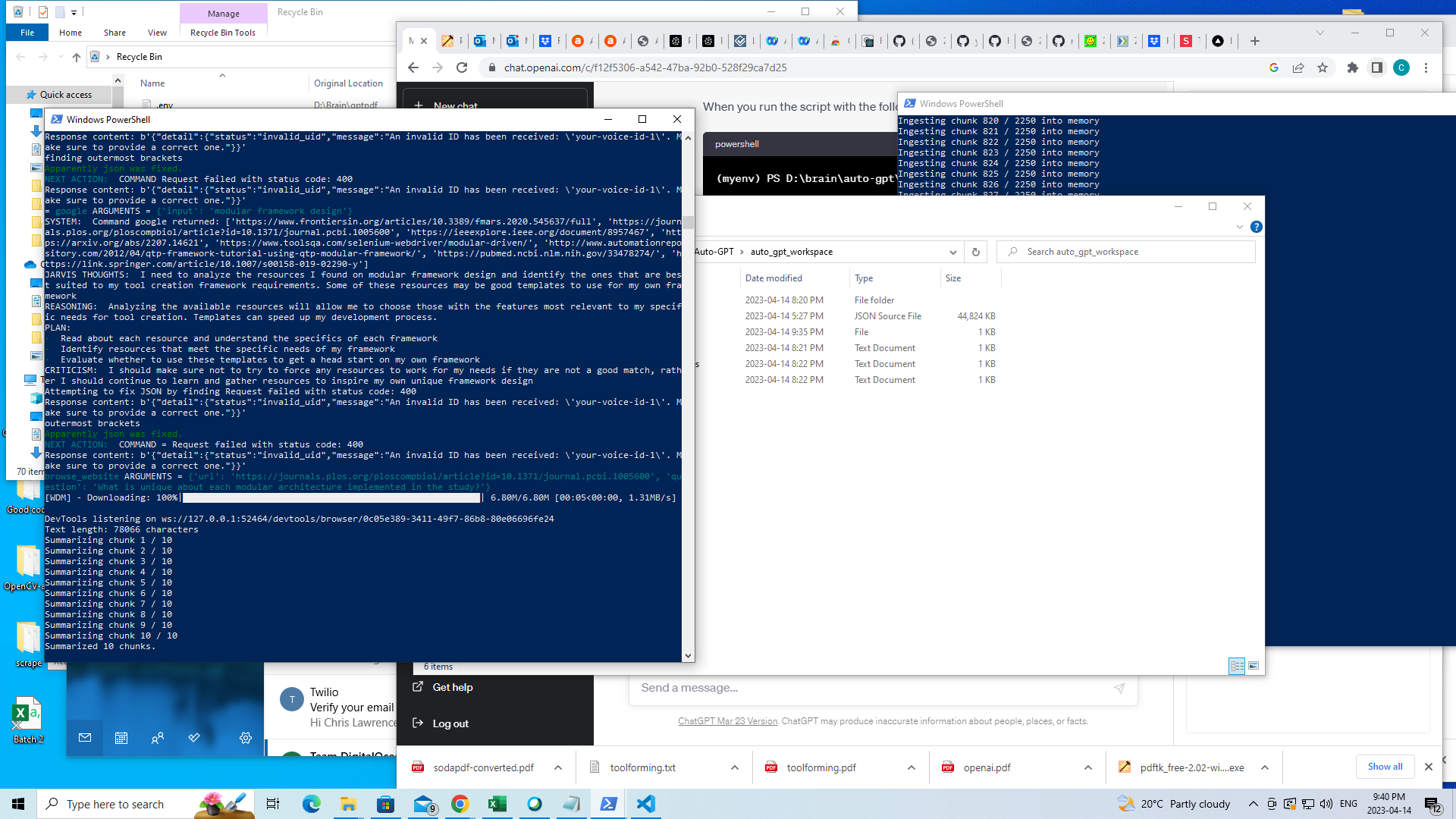Click the Send a message input field
The width and height of the screenshot is (1456, 819).
click(834, 688)
